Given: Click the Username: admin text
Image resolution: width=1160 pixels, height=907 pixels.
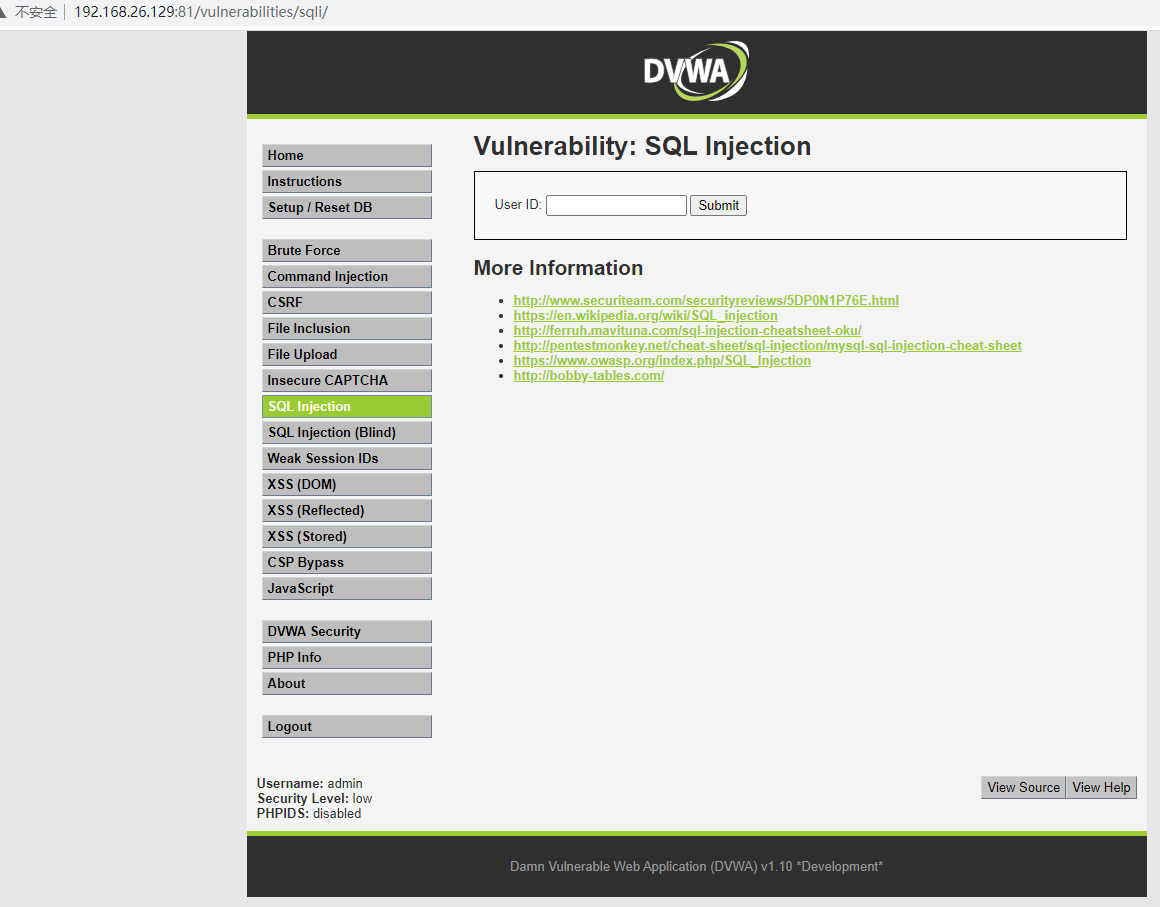Looking at the screenshot, I should (309, 783).
